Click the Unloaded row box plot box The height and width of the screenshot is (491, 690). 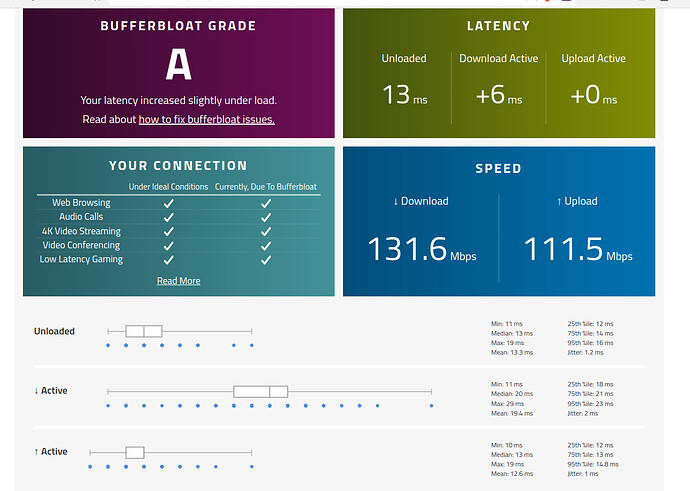[144, 331]
